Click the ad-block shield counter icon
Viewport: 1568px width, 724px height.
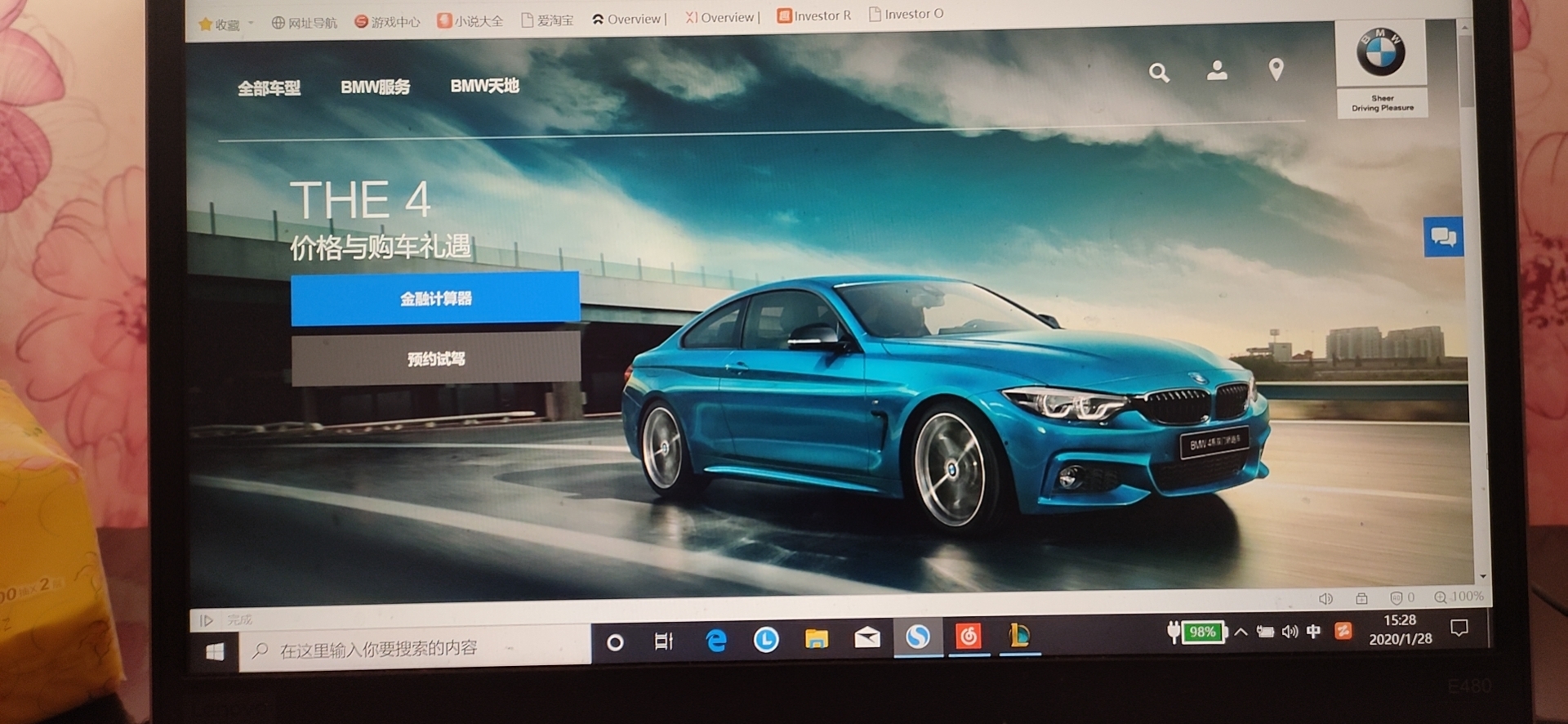pos(1402,597)
